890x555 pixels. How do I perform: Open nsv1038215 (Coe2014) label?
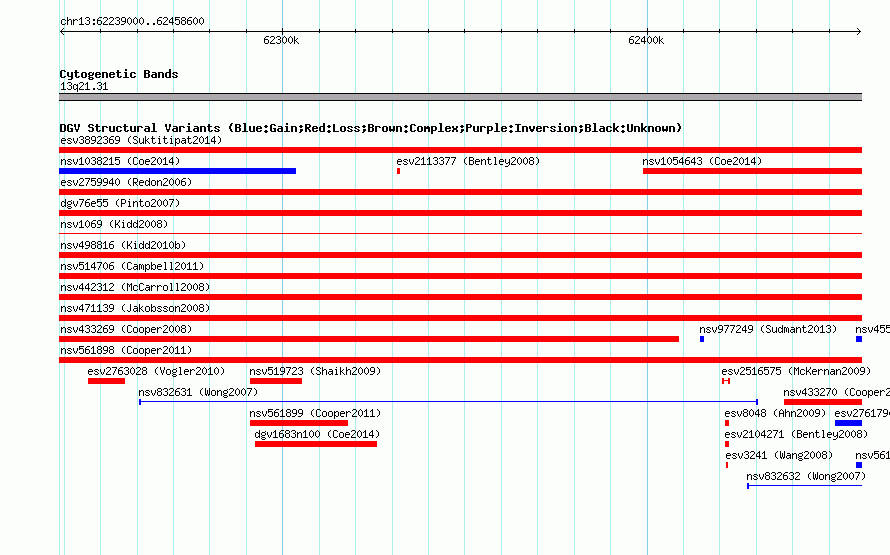coord(120,161)
